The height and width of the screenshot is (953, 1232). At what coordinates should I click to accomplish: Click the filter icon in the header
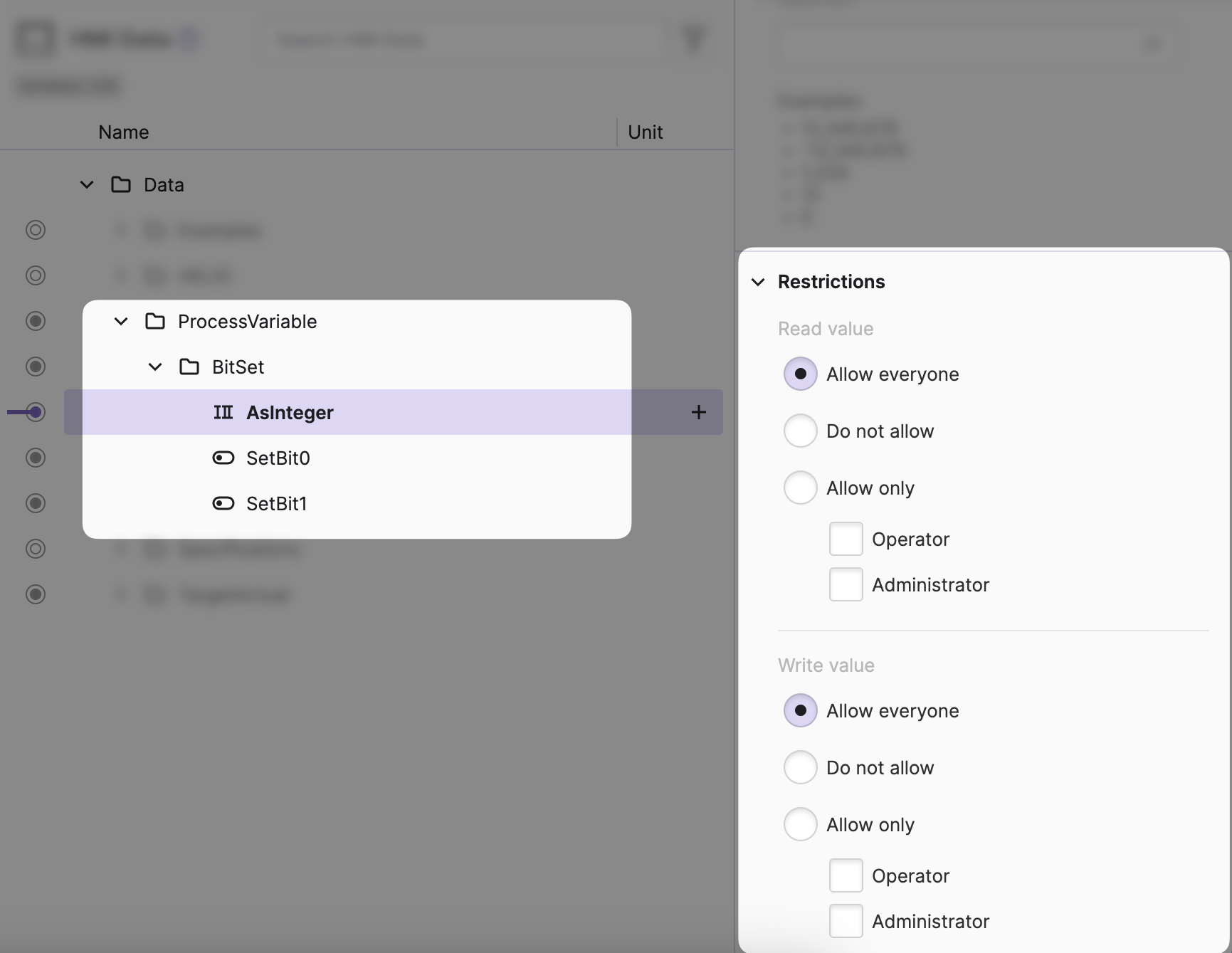pos(693,38)
